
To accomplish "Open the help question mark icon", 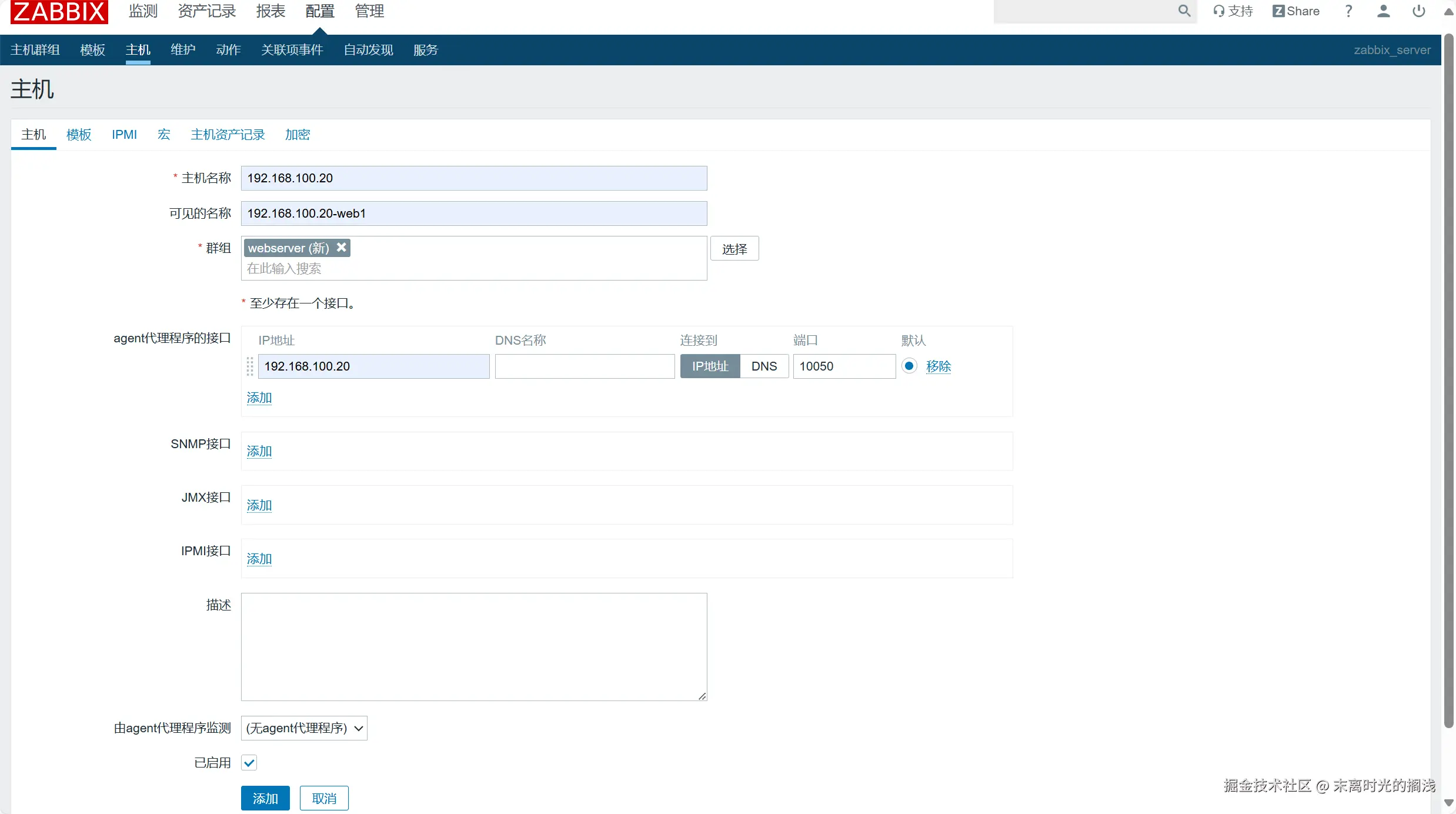I will (1348, 11).
